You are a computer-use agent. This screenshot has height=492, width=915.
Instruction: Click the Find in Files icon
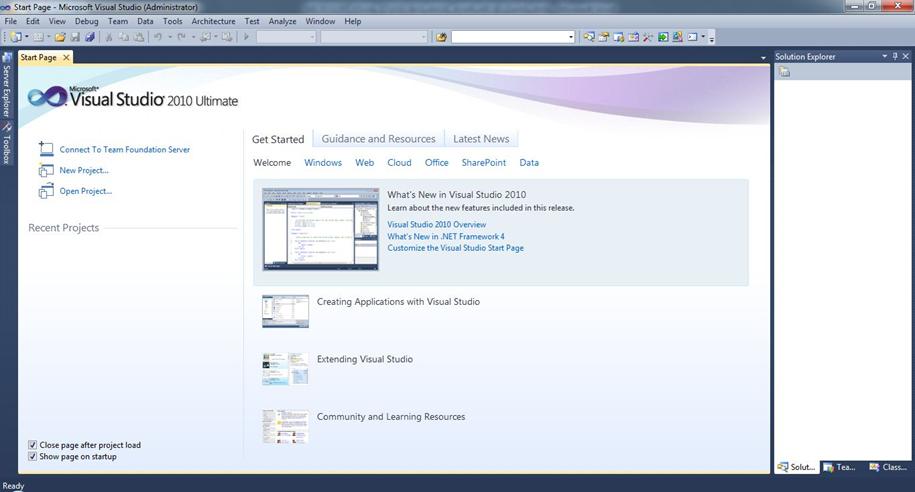[x=441, y=37]
